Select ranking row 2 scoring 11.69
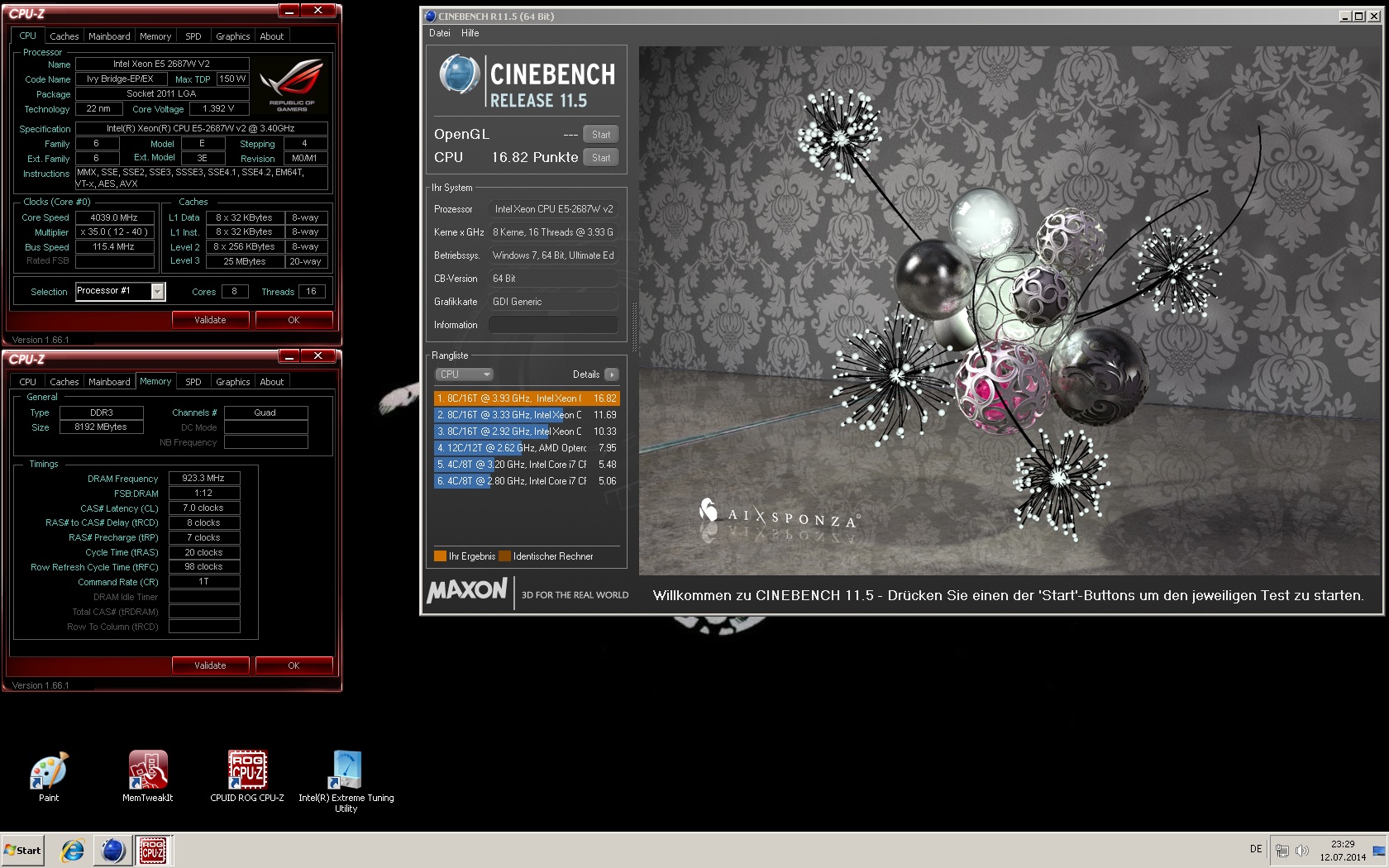This screenshot has height=868, width=1389. (x=527, y=415)
